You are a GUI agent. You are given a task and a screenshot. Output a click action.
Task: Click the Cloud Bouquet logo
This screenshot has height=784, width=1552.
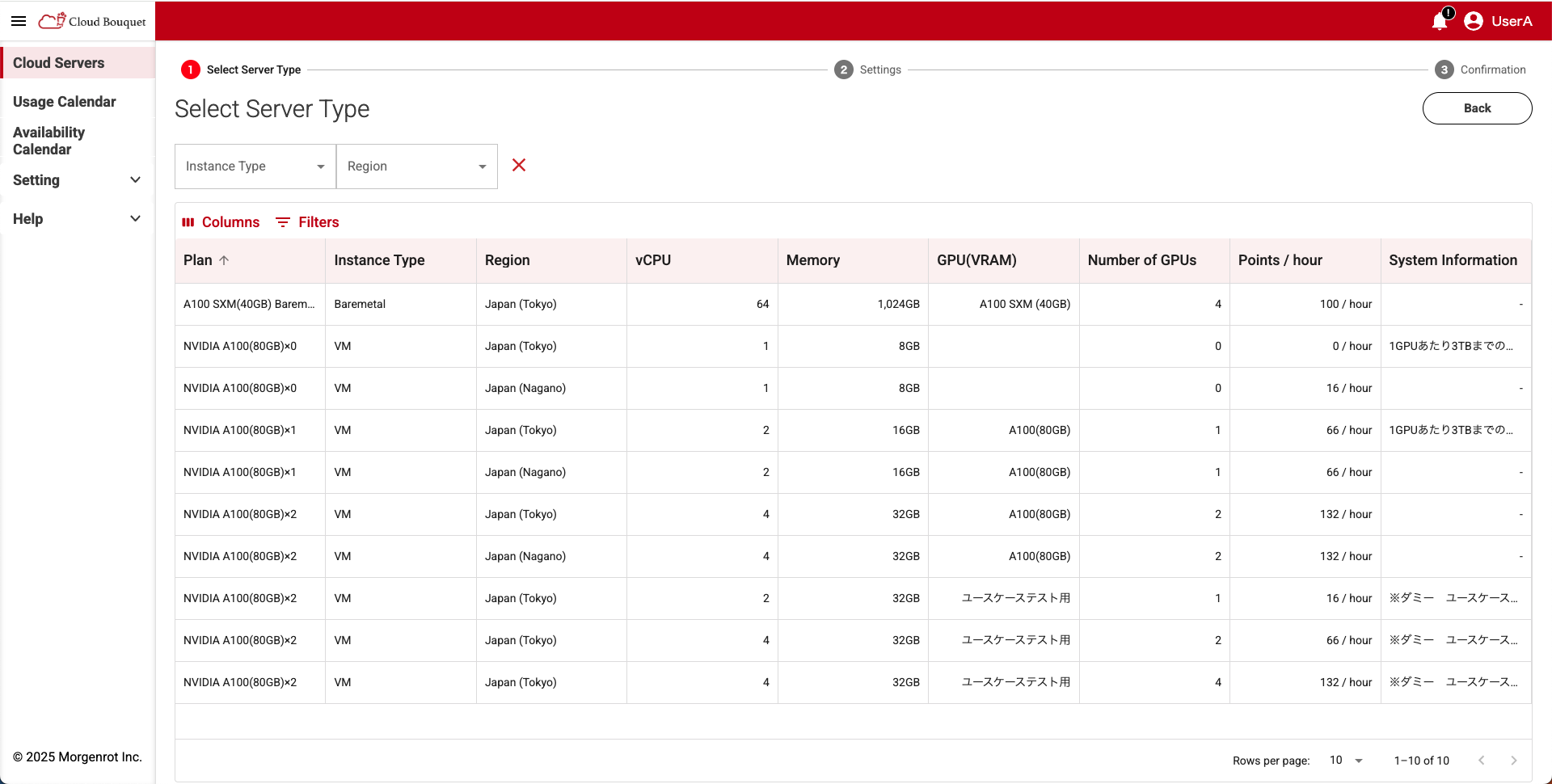(x=92, y=21)
